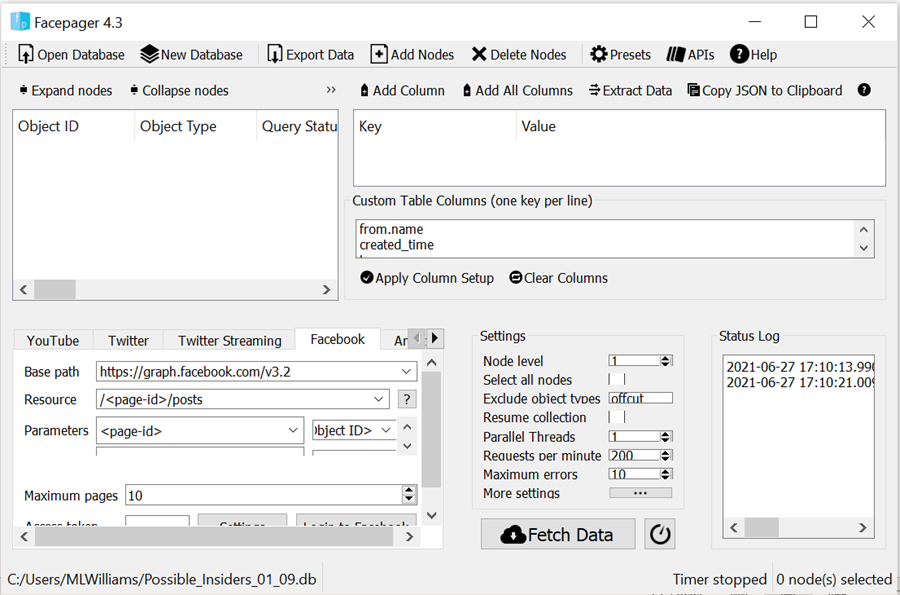Click Add Column

click(x=402, y=91)
